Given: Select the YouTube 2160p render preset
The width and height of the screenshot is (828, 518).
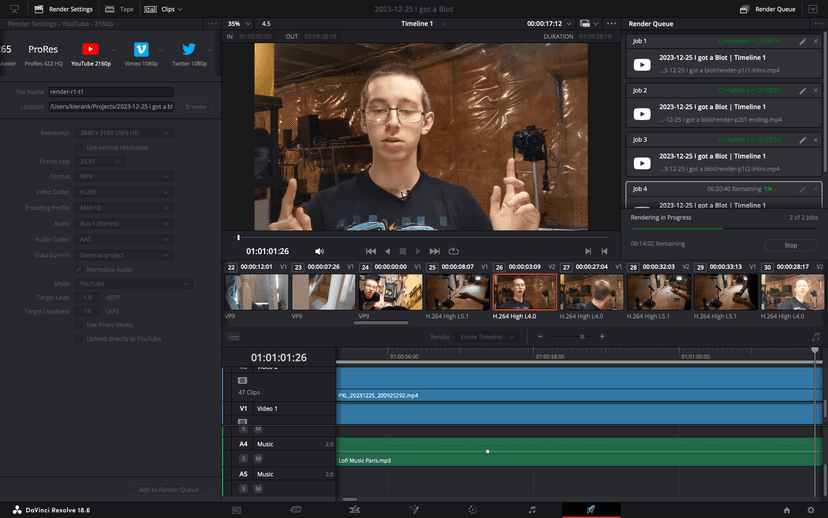Looking at the screenshot, I should [x=91, y=50].
